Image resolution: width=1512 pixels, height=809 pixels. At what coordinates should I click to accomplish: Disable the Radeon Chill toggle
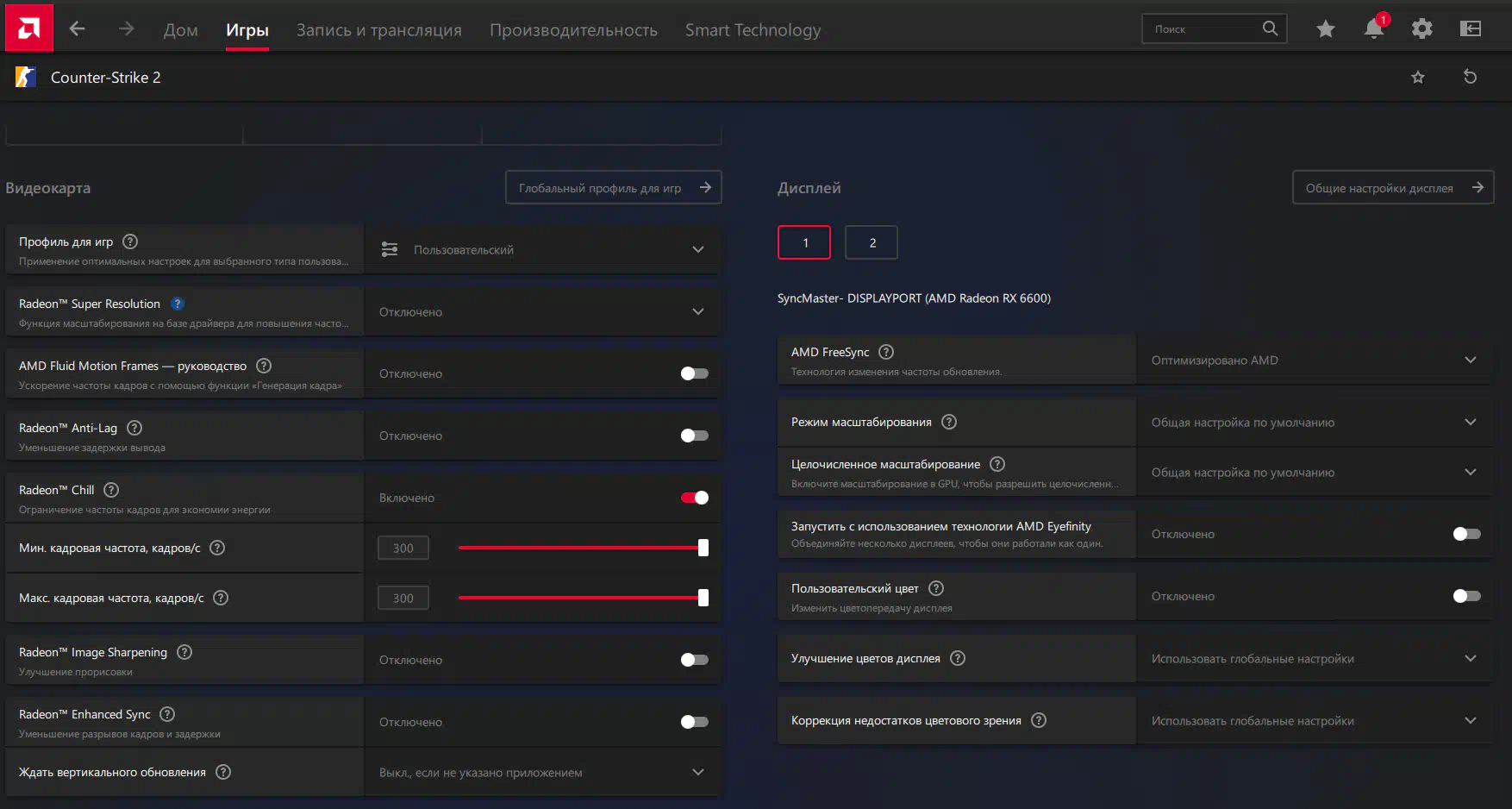point(695,498)
